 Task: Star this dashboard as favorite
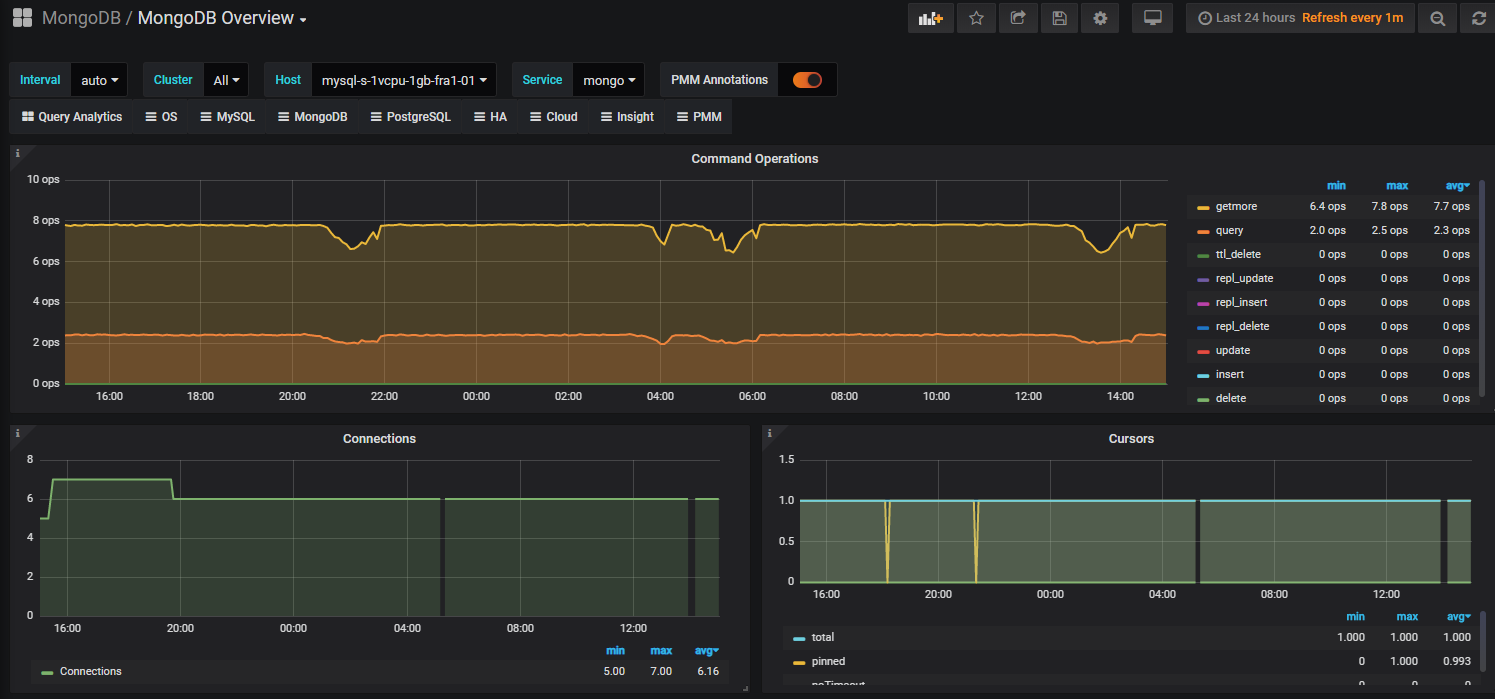point(976,18)
